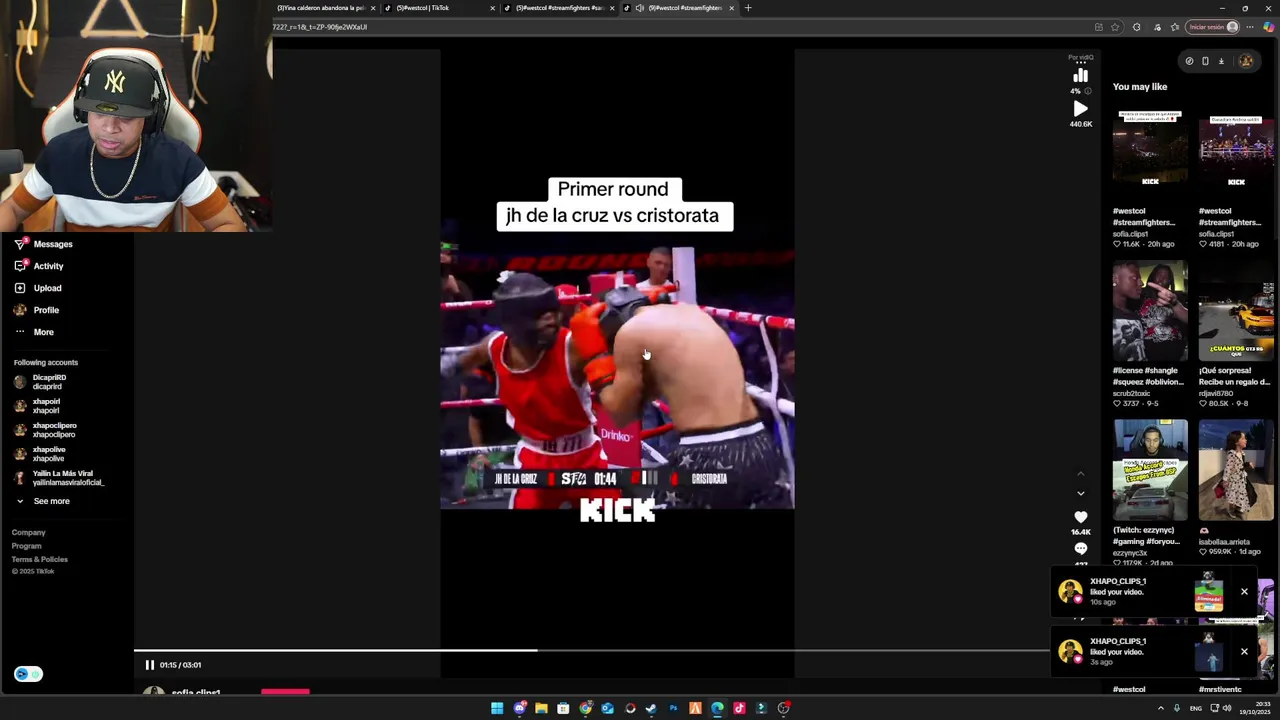Open Terms & Policies footer link

pyautogui.click(x=39, y=559)
